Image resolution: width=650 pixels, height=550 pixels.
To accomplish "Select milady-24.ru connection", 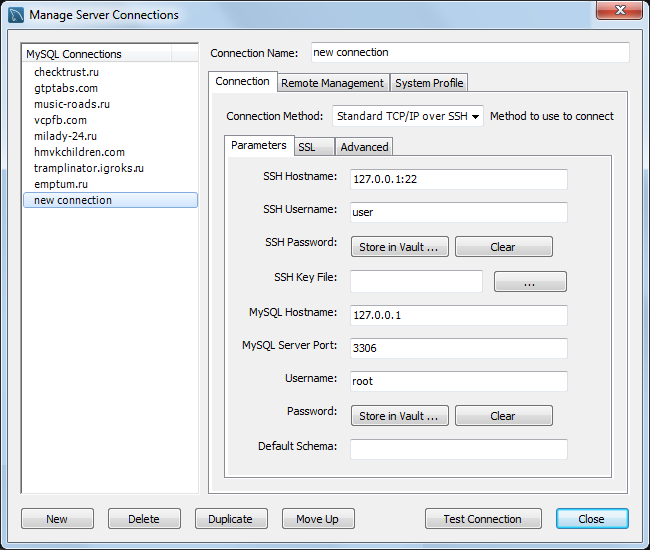I will [110, 136].
